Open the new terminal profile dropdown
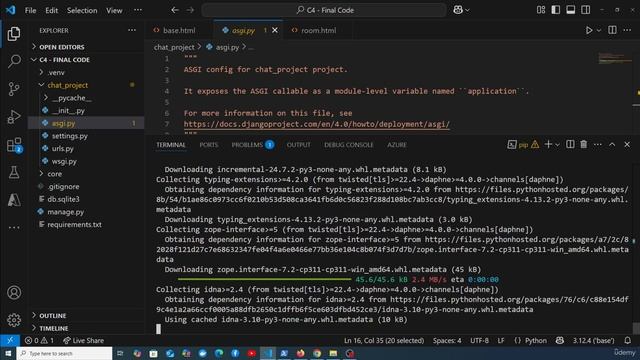This screenshot has width=640, height=360. [x=558, y=144]
